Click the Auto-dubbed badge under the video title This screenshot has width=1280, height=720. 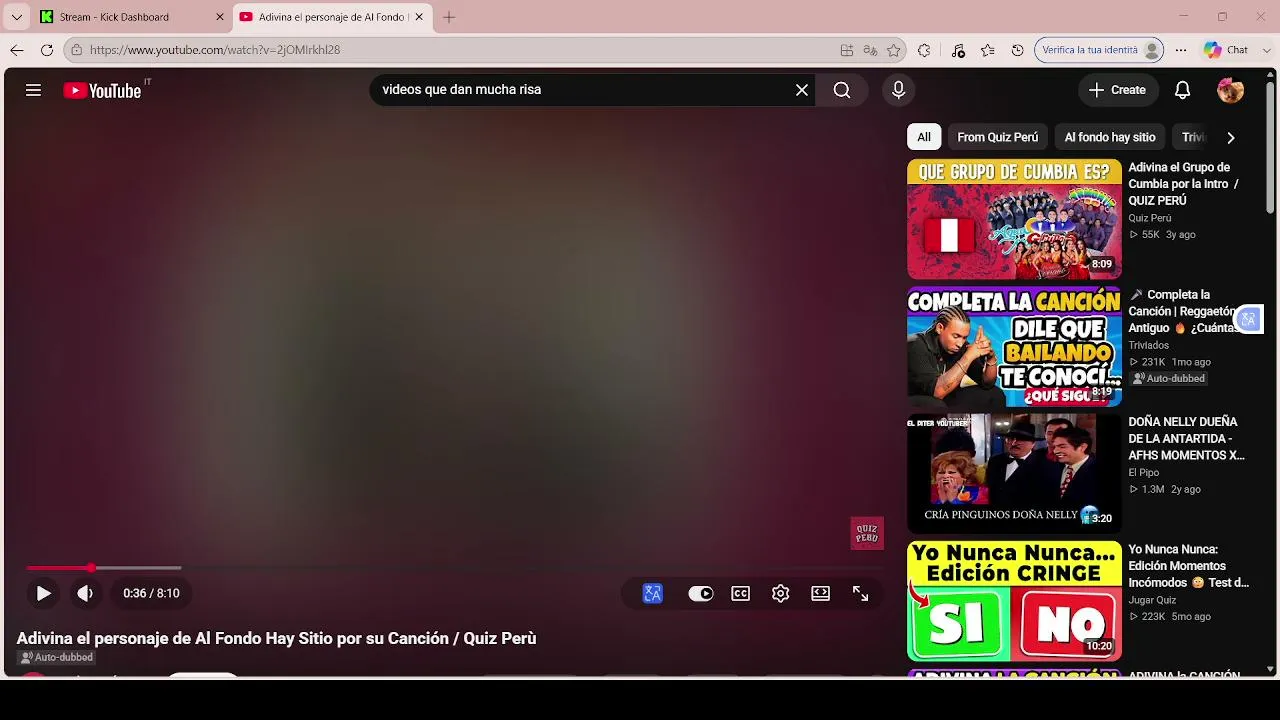pos(57,657)
